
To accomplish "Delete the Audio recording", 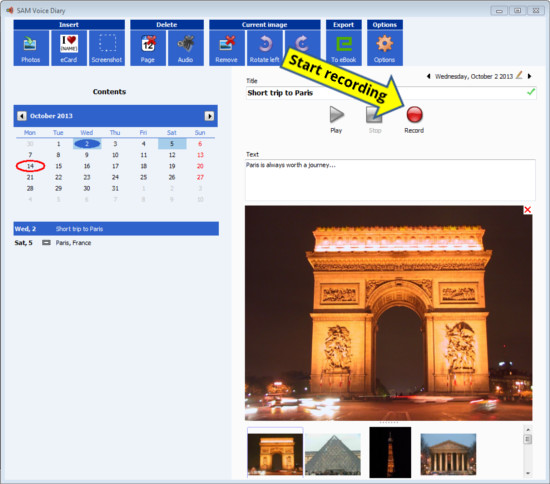I will coord(186,48).
